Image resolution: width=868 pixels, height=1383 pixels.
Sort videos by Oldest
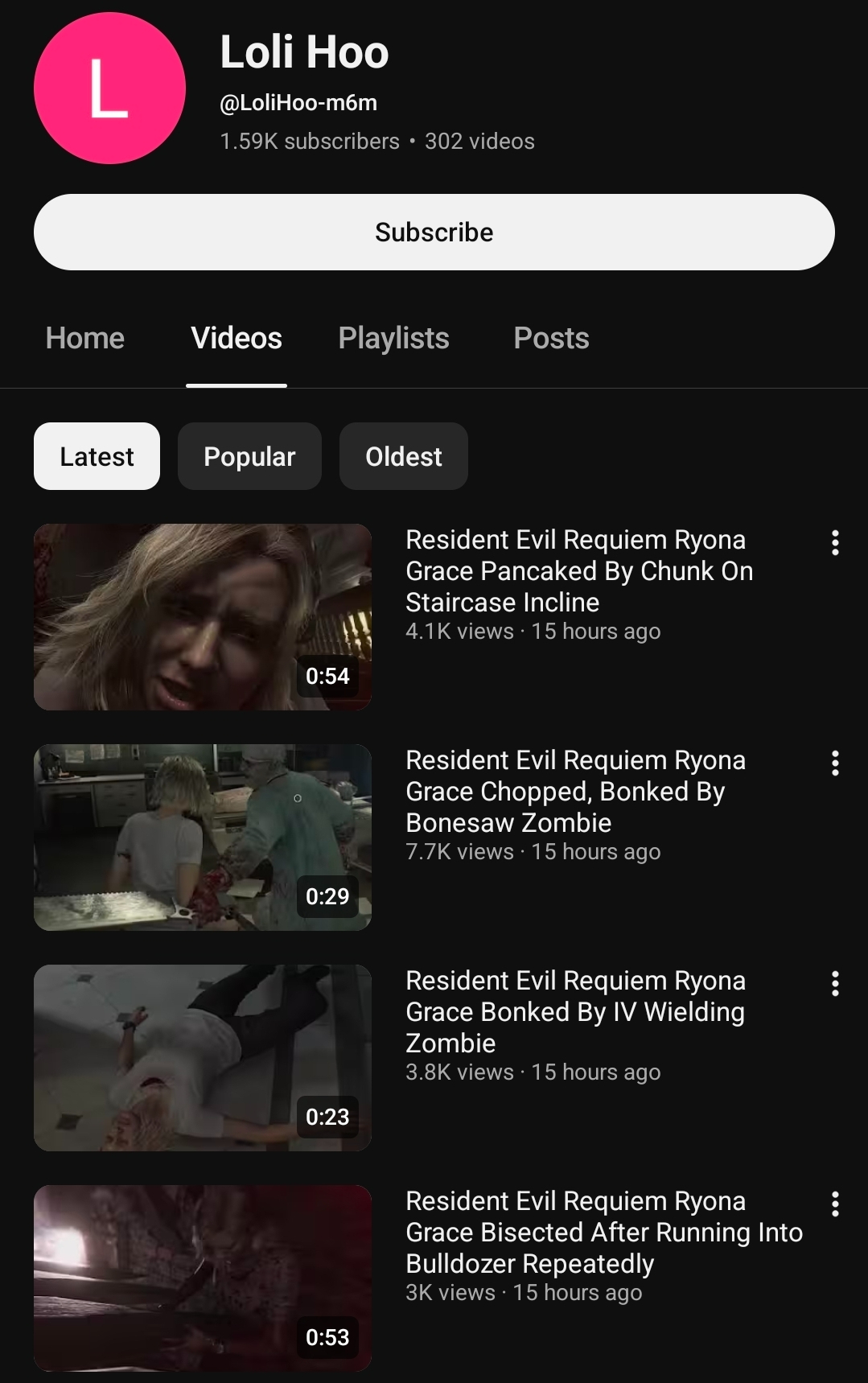(403, 456)
